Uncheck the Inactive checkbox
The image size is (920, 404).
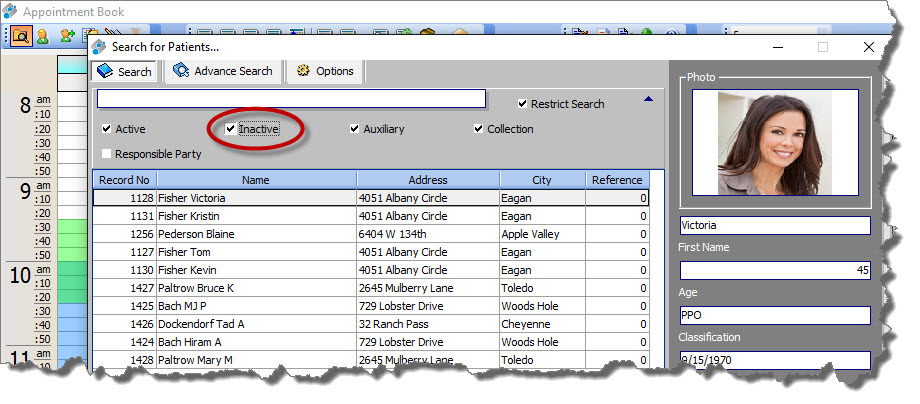pos(231,129)
